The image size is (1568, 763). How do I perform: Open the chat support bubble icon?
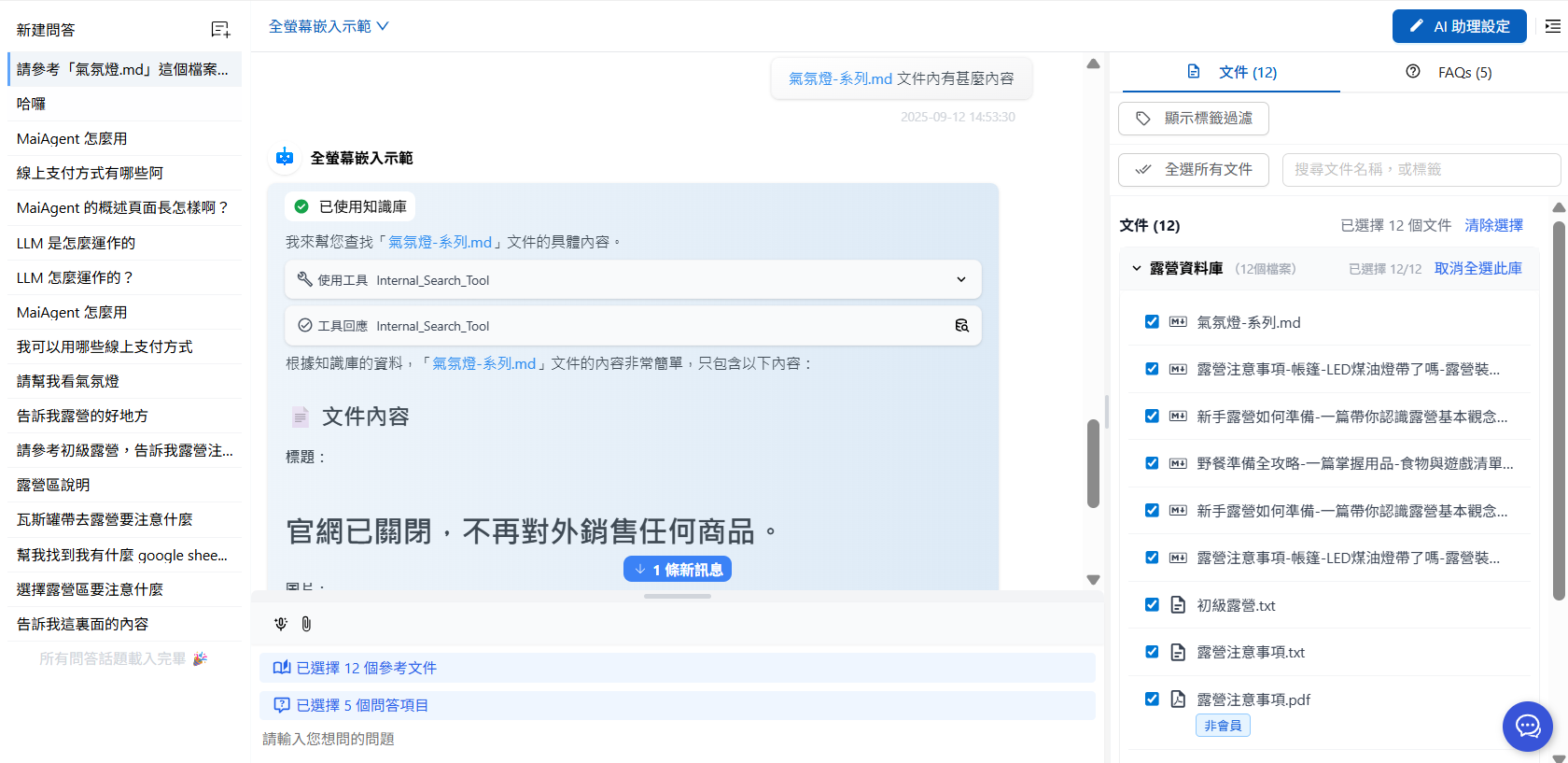pos(1527,726)
